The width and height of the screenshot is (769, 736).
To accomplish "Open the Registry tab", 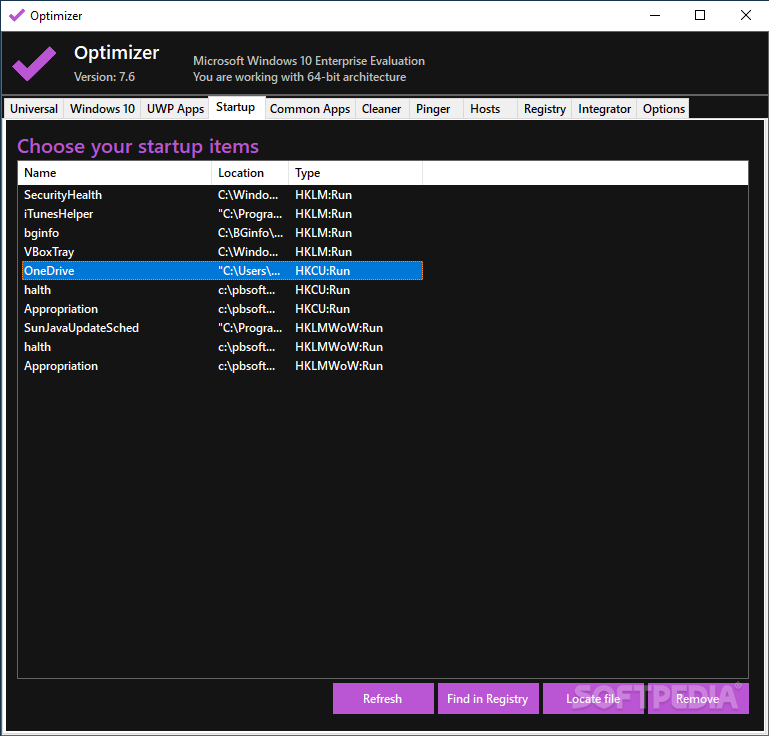I will coord(544,109).
